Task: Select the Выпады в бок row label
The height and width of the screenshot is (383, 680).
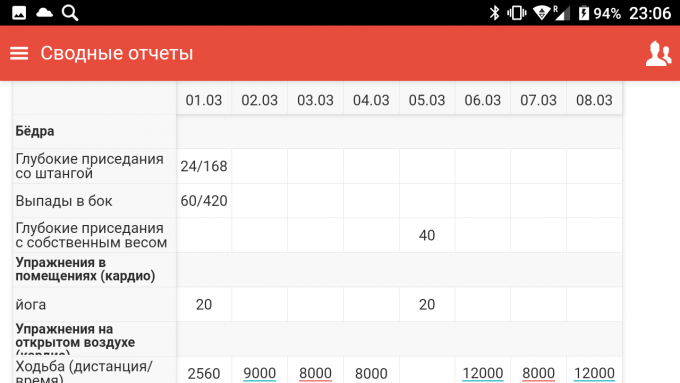Action: [64, 201]
